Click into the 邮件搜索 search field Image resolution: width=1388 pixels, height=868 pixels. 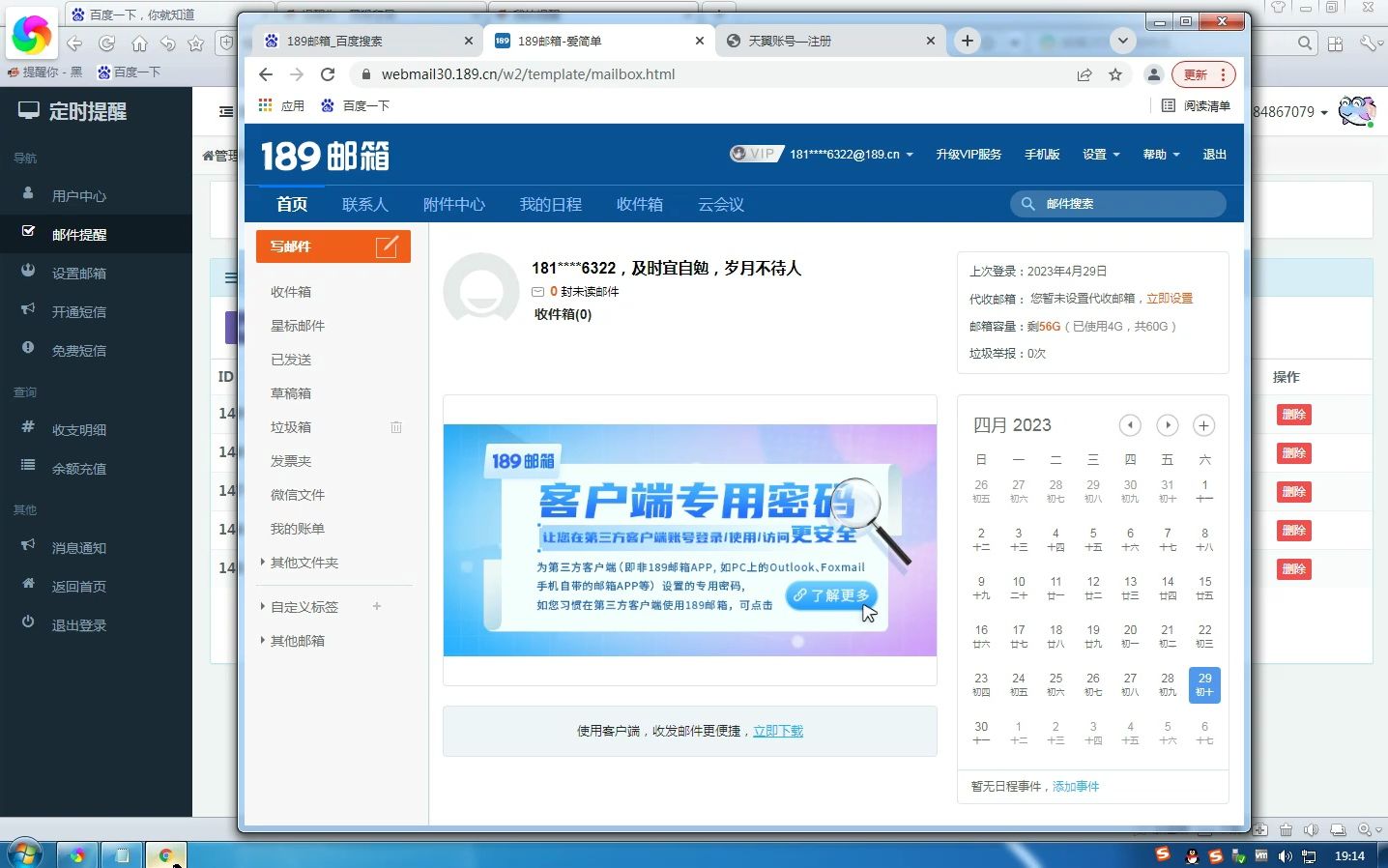point(1118,204)
